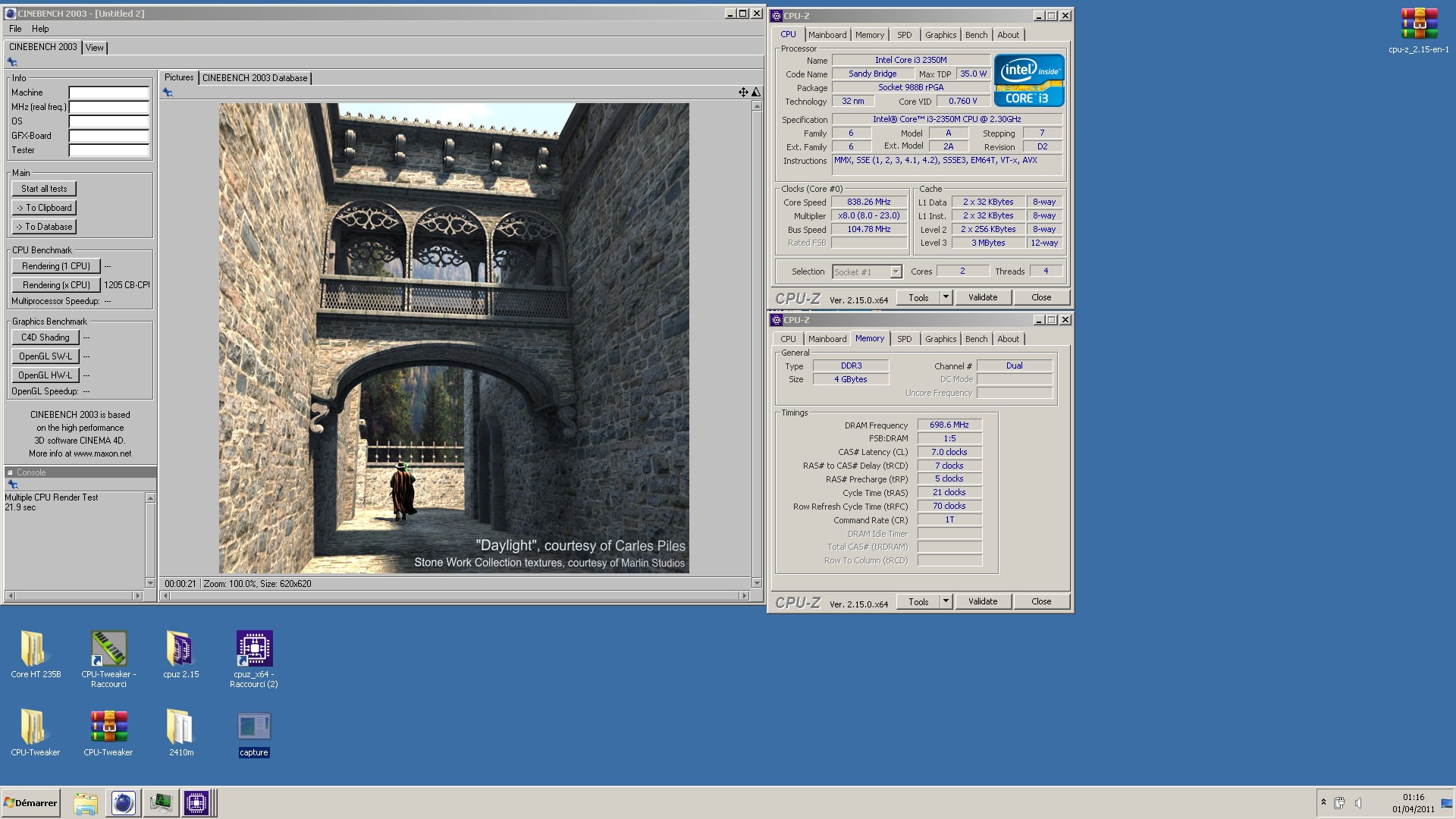Switch to CINEBENCH 2003 Database tab
This screenshot has height=819, width=1456.
(255, 78)
